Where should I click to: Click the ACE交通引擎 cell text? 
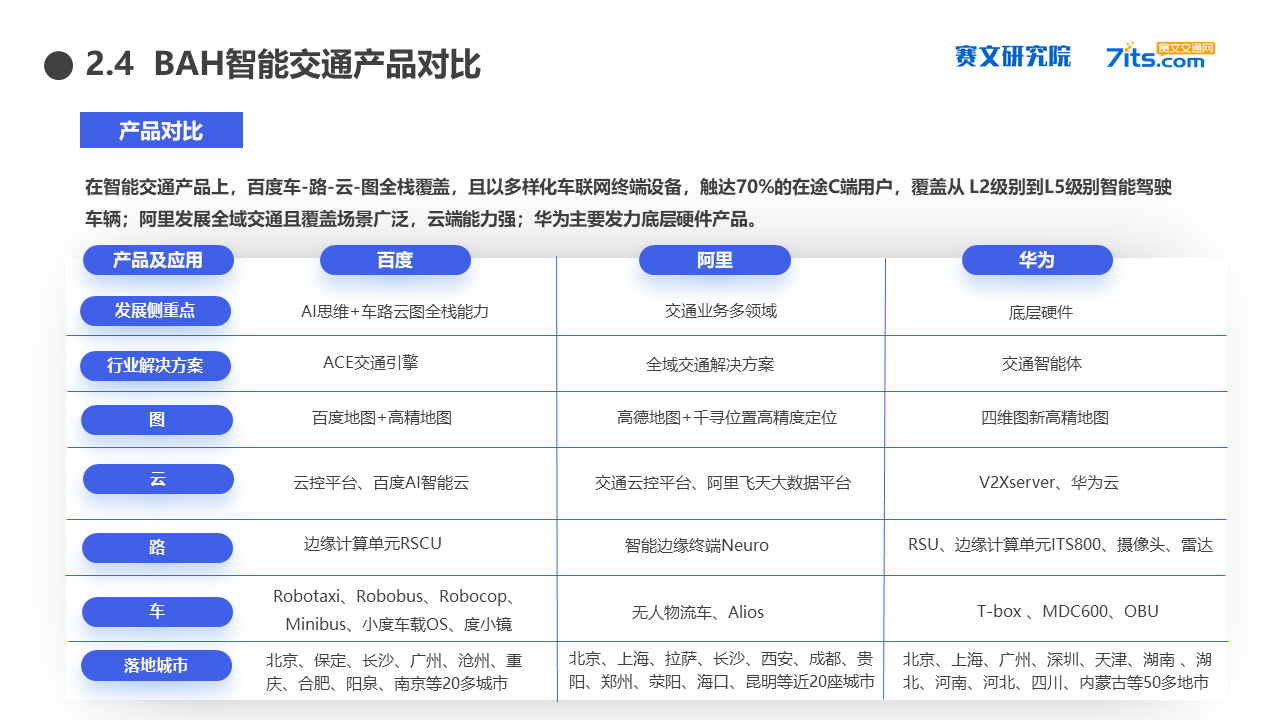(x=371, y=363)
